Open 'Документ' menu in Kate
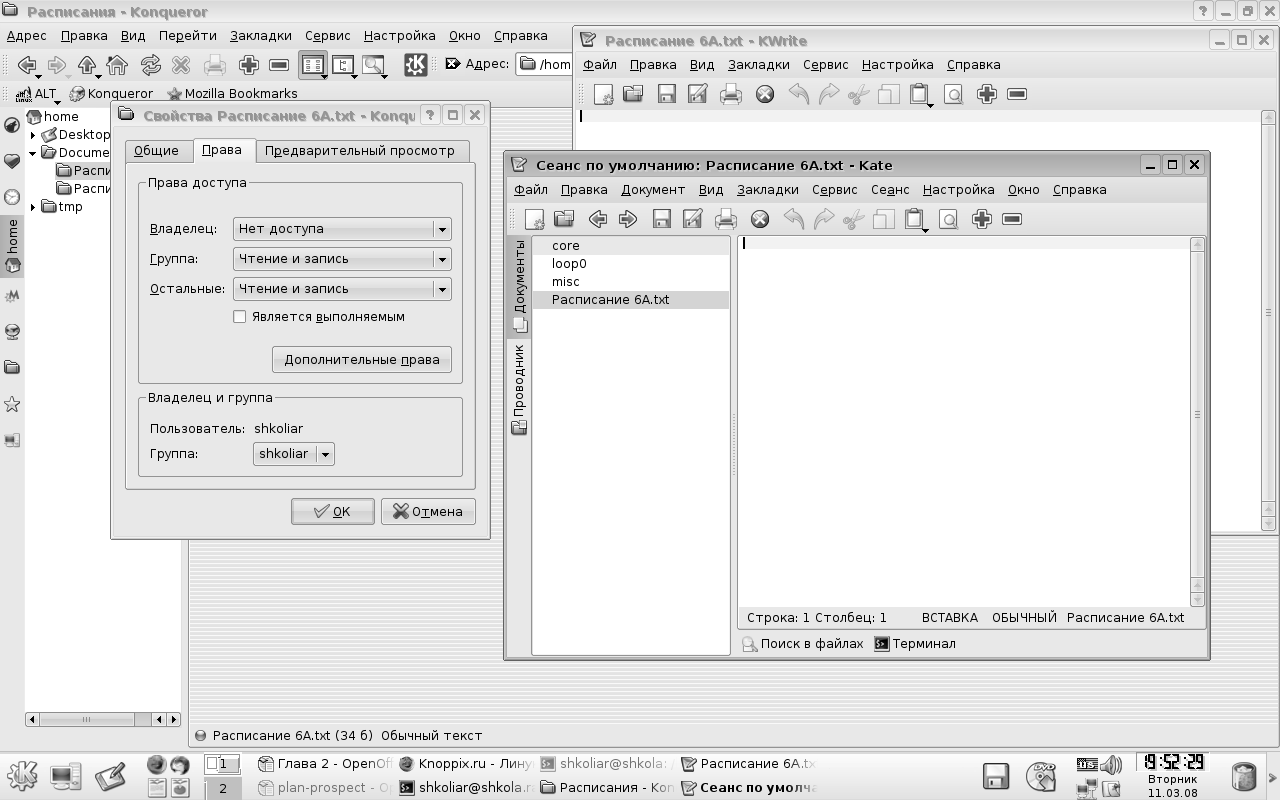 click(x=653, y=190)
